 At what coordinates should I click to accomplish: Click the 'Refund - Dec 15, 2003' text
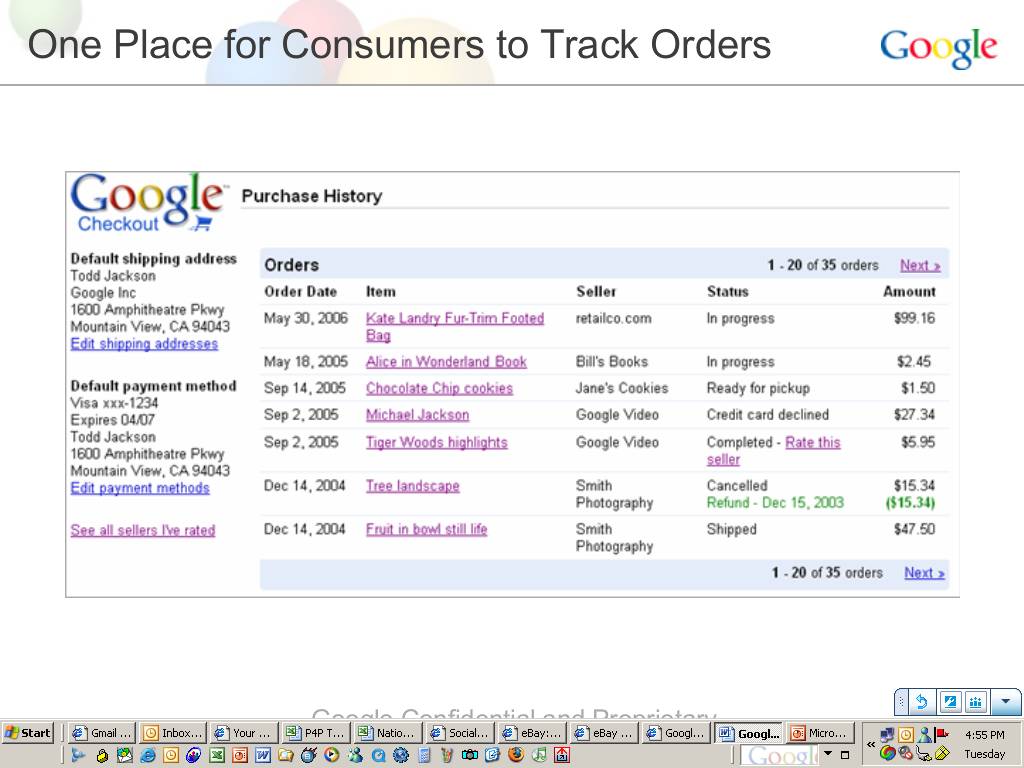pos(775,502)
